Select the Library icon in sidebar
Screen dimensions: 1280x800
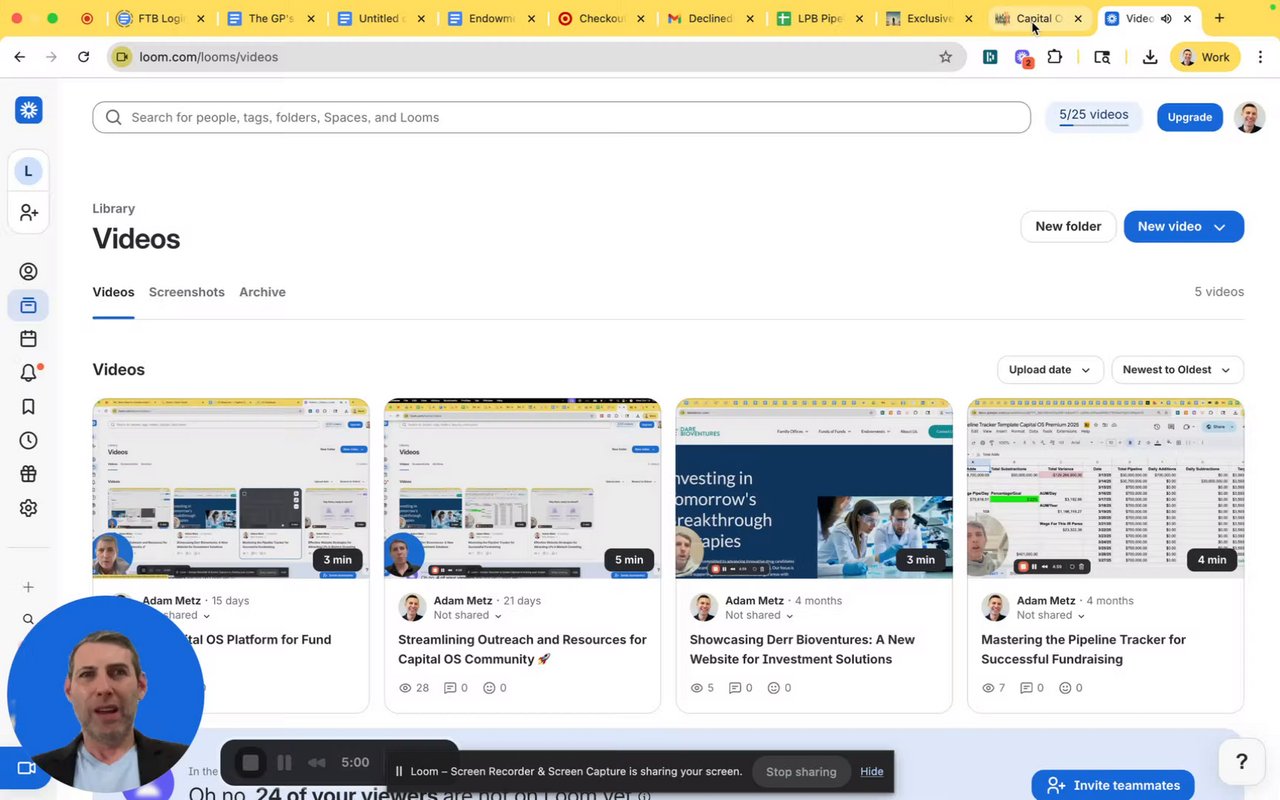[28, 305]
